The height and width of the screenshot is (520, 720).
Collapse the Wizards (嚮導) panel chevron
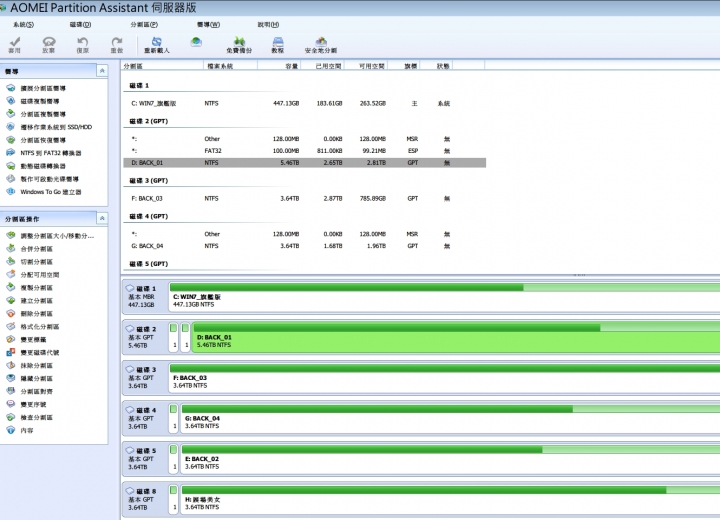(102, 71)
